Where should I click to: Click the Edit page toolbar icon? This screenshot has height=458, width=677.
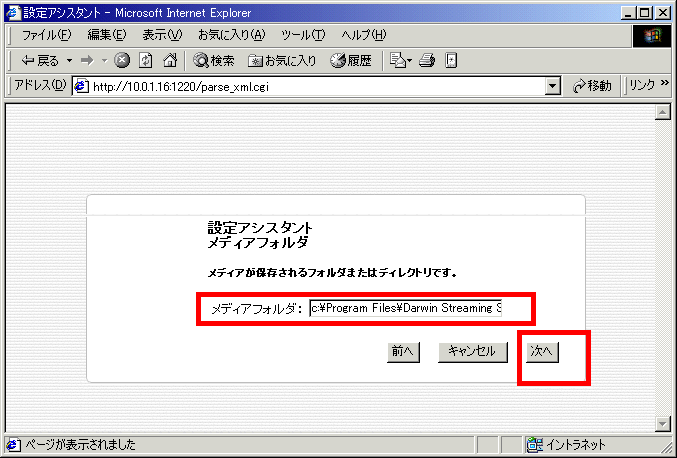tap(451, 61)
